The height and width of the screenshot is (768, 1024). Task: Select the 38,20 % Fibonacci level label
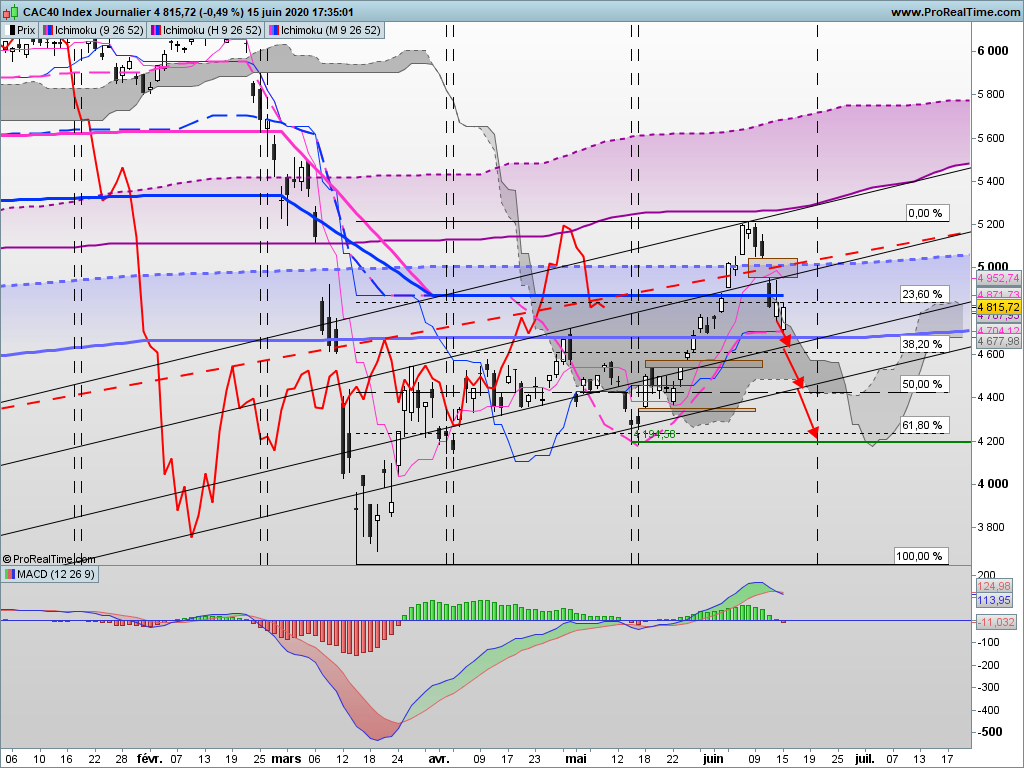point(924,344)
